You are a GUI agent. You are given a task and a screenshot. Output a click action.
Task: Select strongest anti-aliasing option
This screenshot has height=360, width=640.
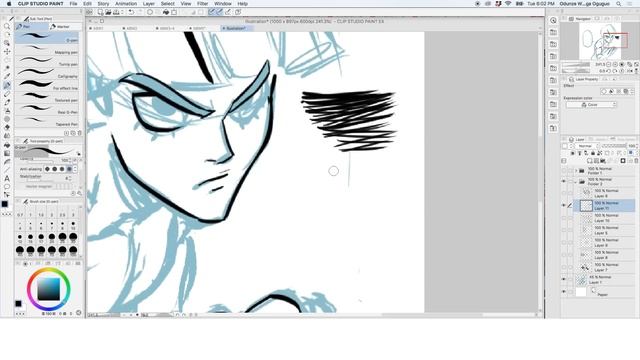pyautogui.click(x=69, y=169)
